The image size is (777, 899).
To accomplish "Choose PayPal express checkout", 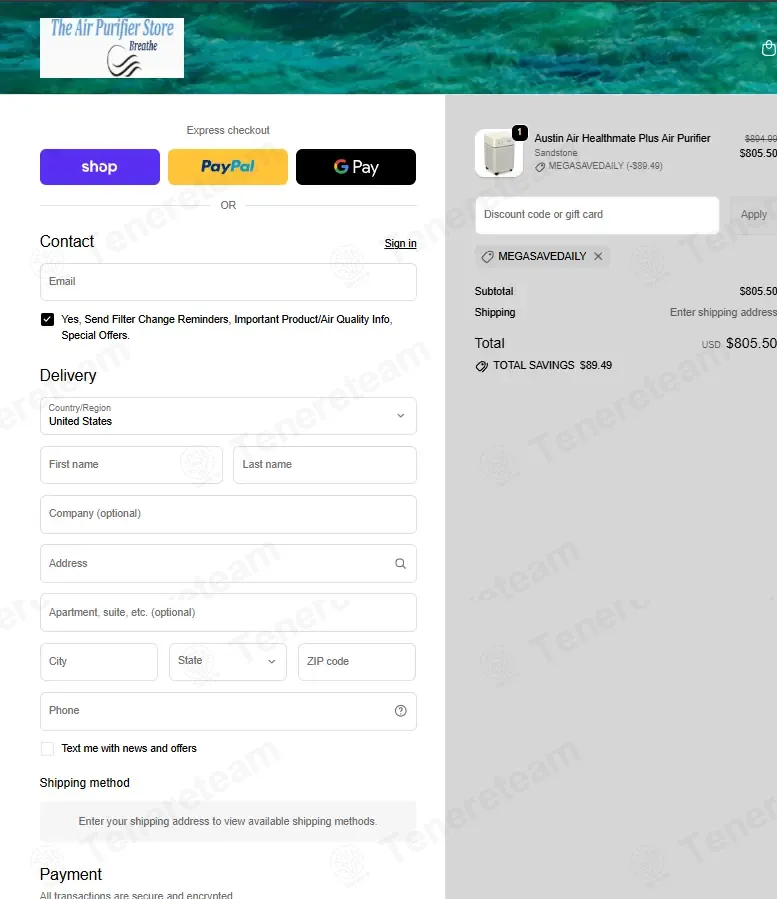I will coord(228,167).
